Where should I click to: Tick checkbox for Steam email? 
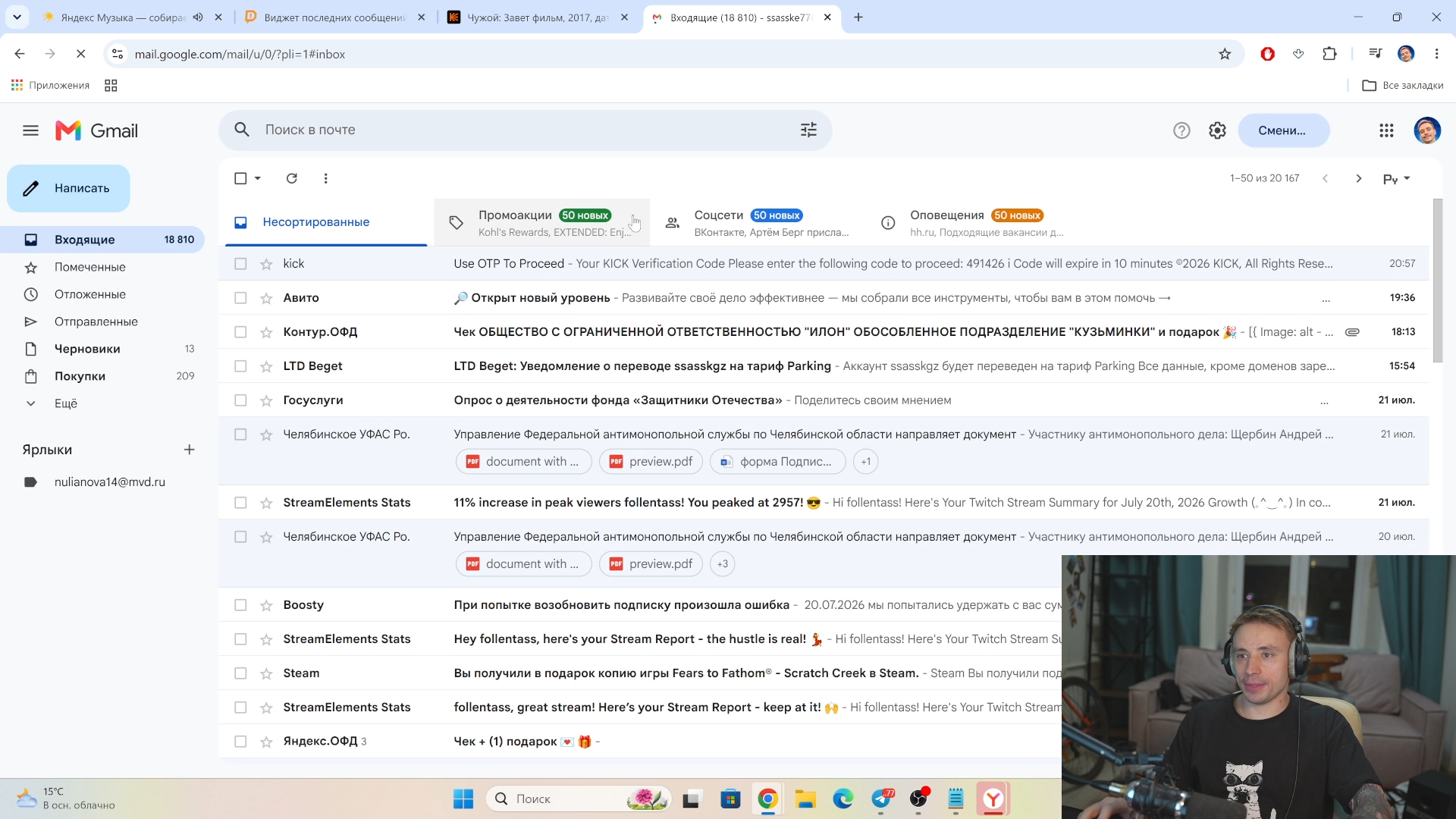click(x=240, y=673)
